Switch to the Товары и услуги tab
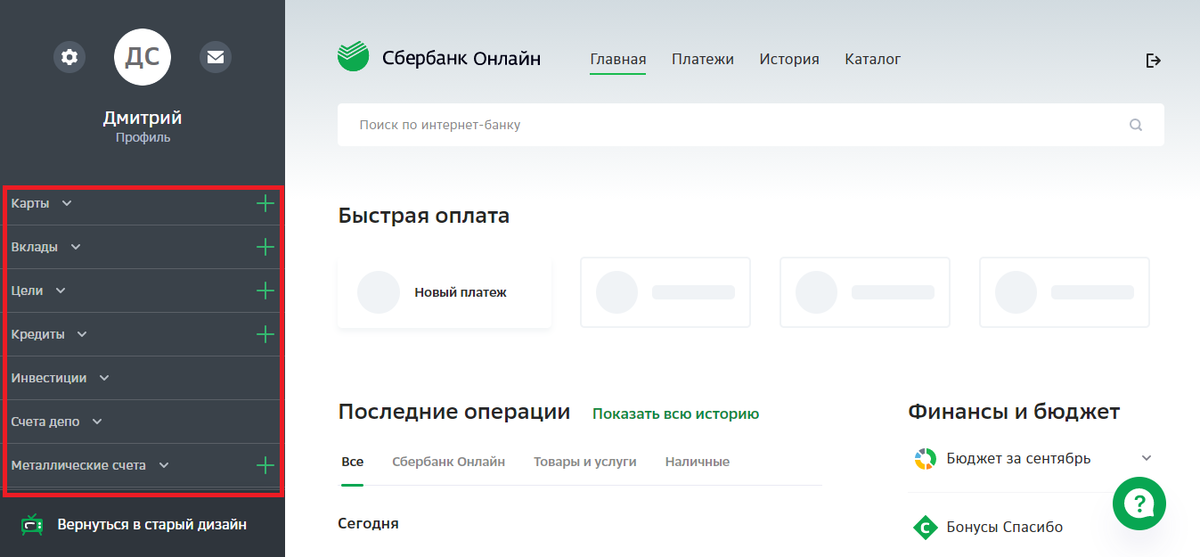 click(x=585, y=462)
